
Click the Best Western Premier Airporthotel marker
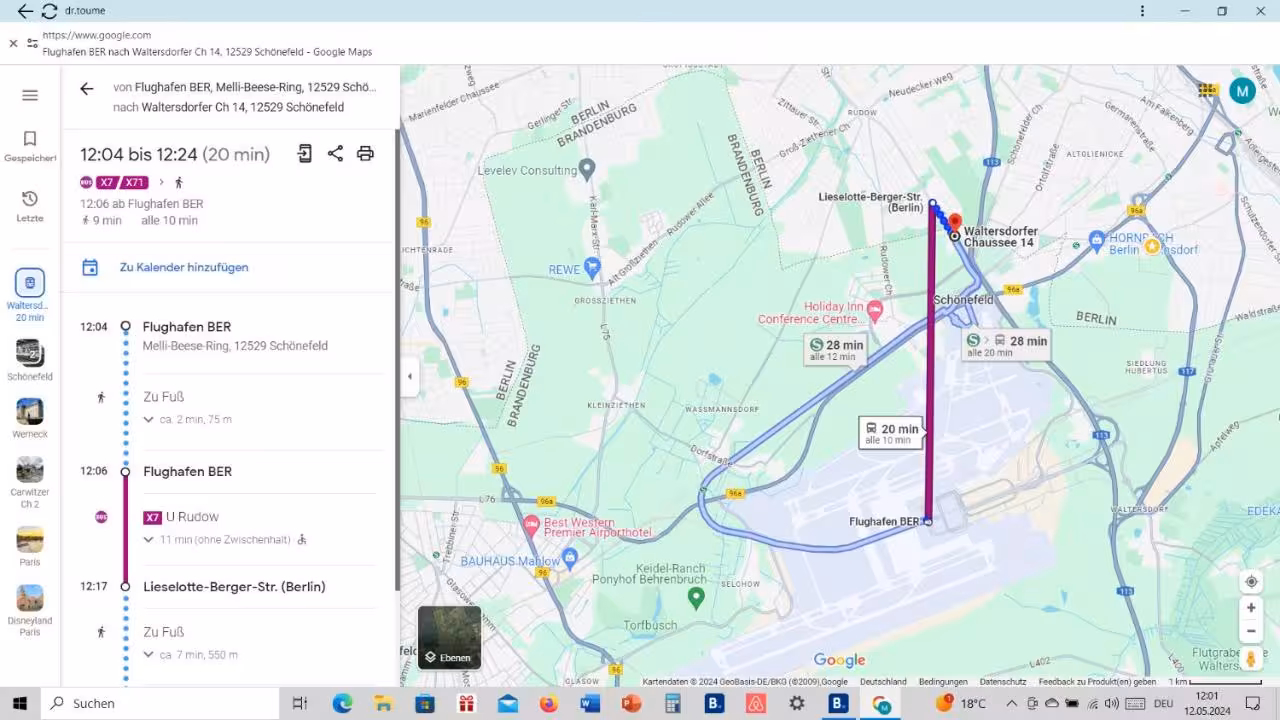532,524
